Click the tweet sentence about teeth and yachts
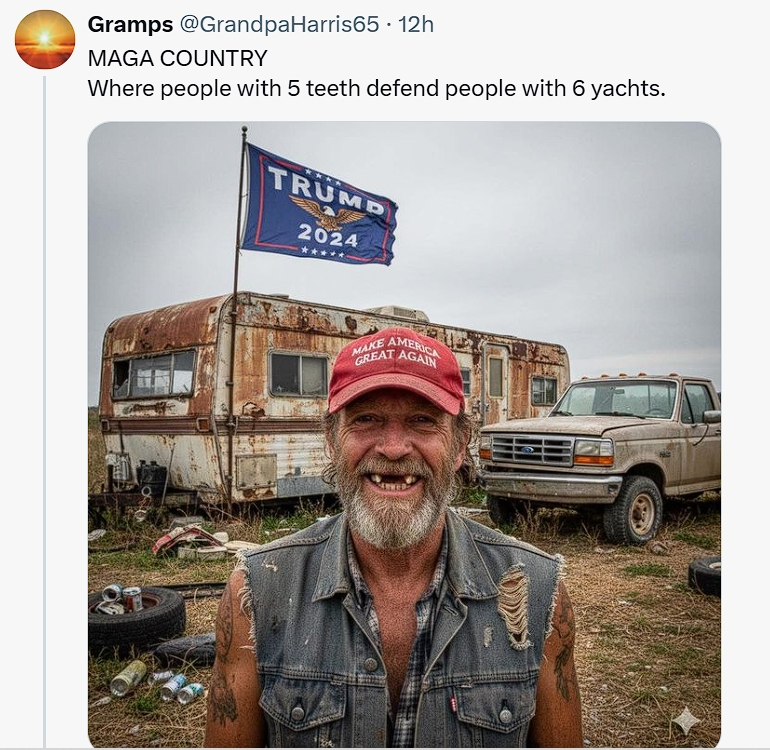This screenshot has width=770, height=750. click(376, 88)
